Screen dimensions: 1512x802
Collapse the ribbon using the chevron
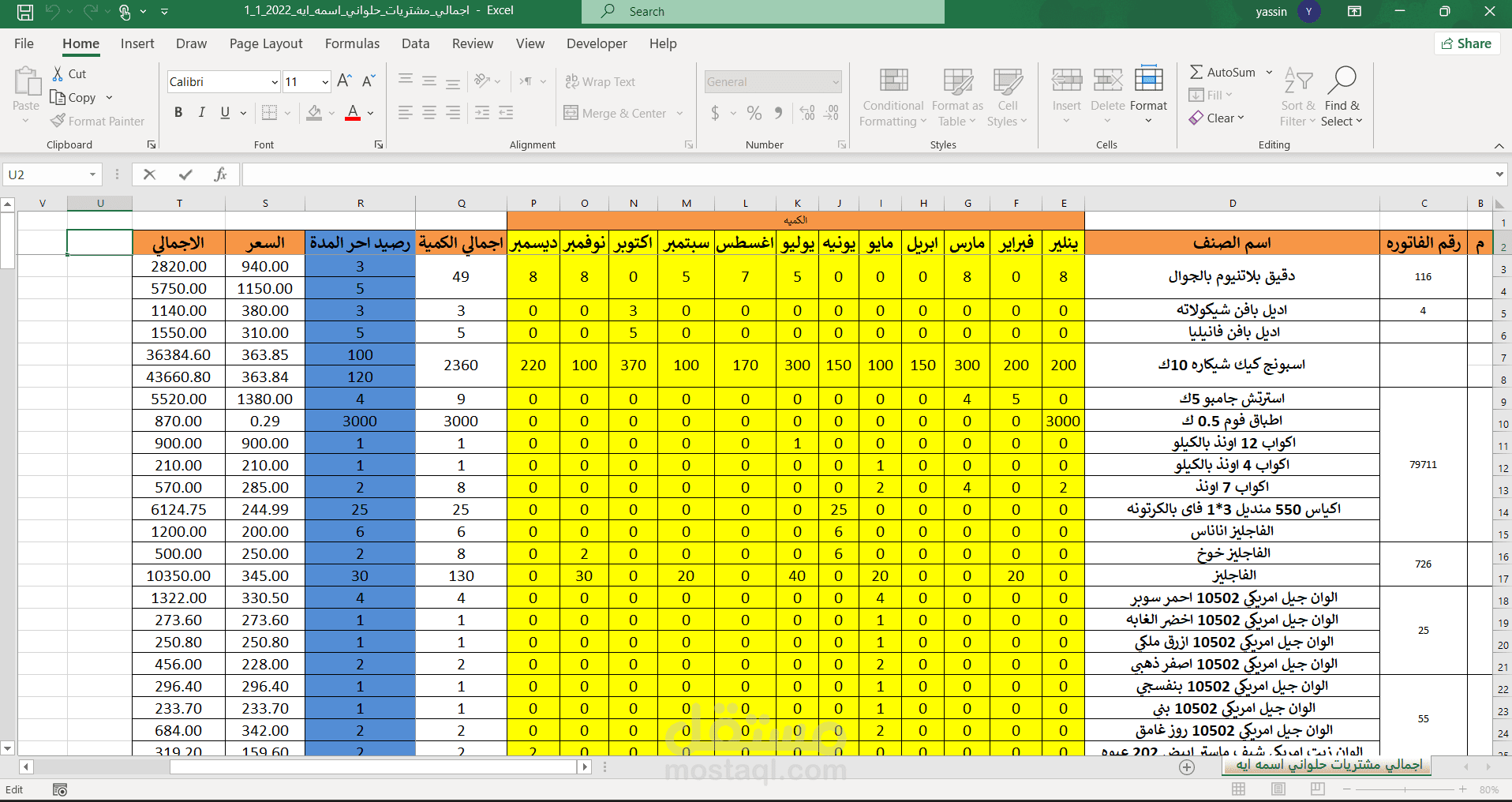click(x=1499, y=145)
